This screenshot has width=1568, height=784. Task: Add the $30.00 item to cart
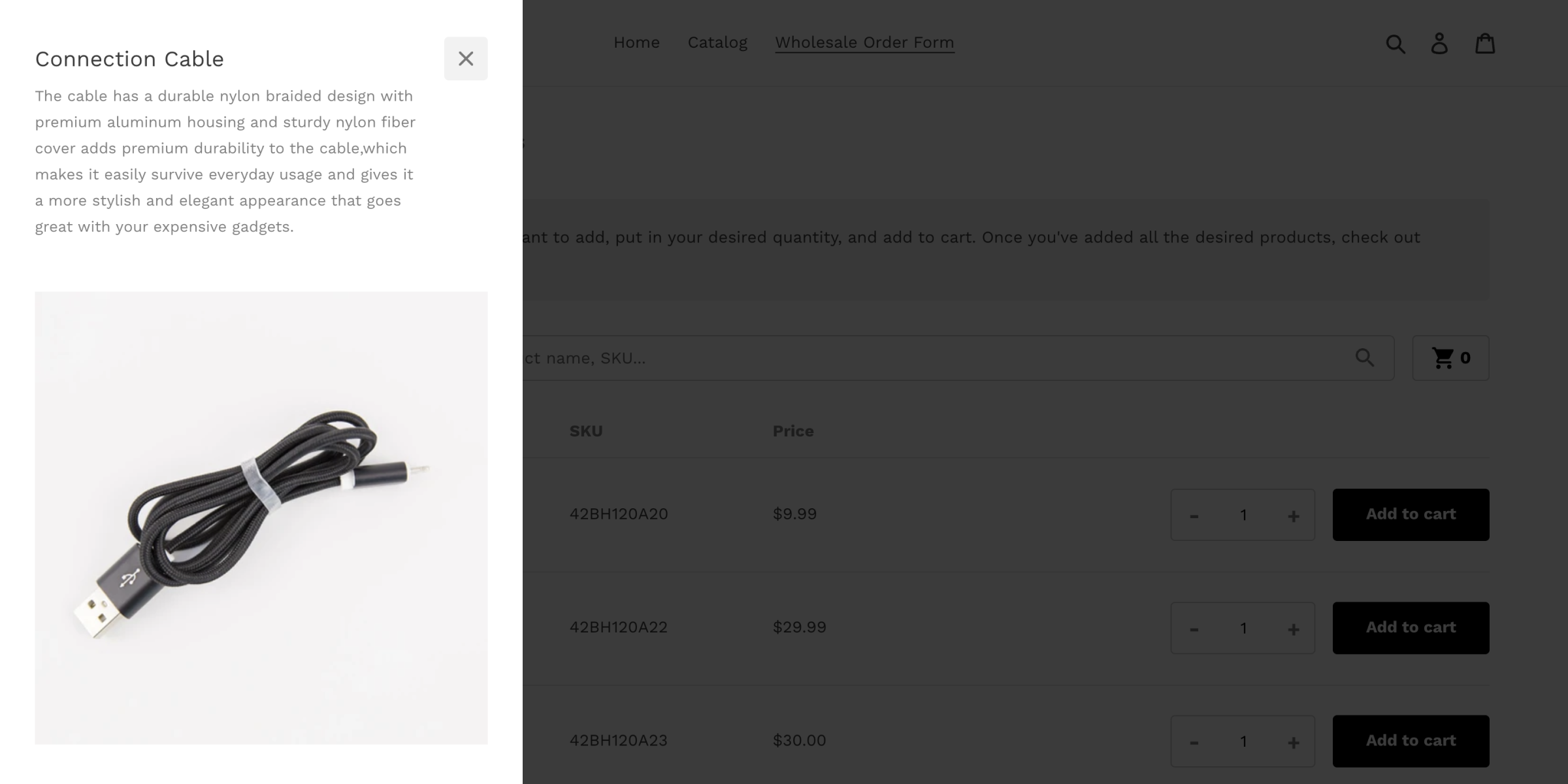(x=1411, y=740)
